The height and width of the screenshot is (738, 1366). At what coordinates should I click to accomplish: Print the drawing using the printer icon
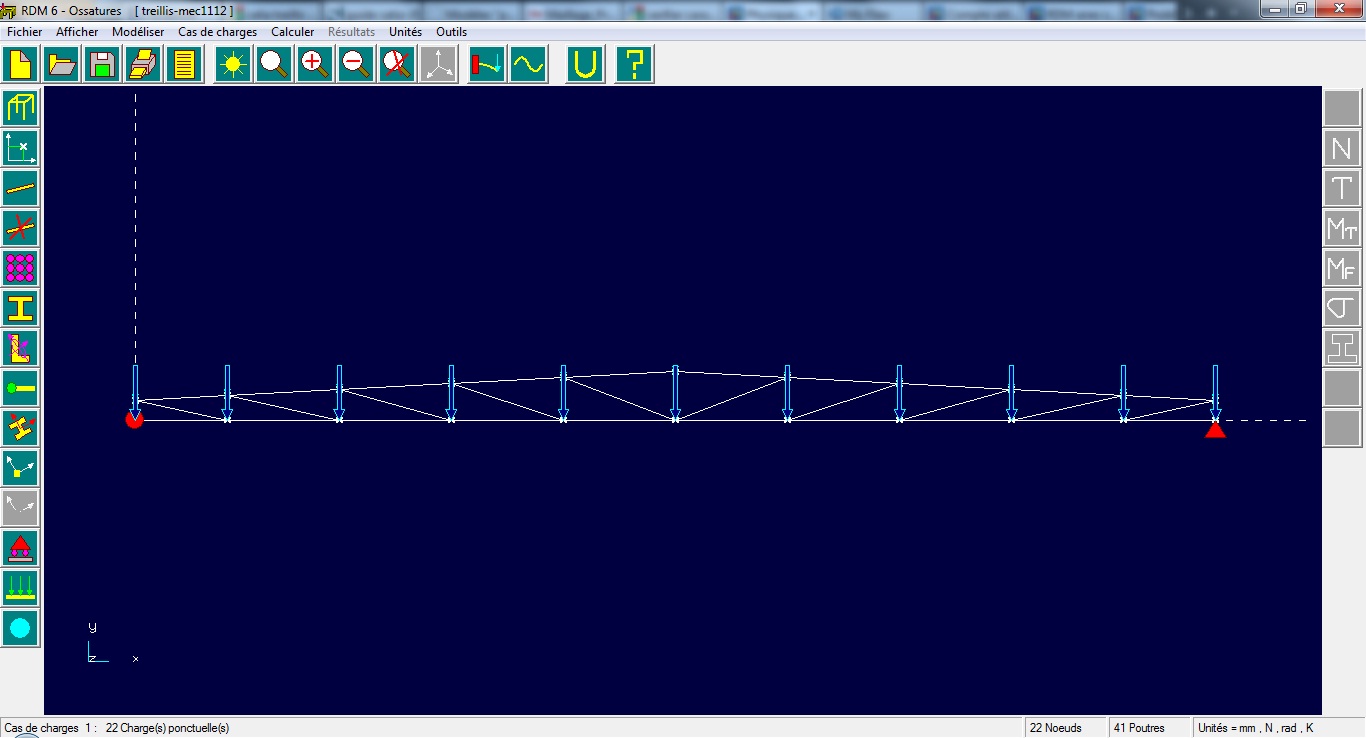tap(144, 65)
